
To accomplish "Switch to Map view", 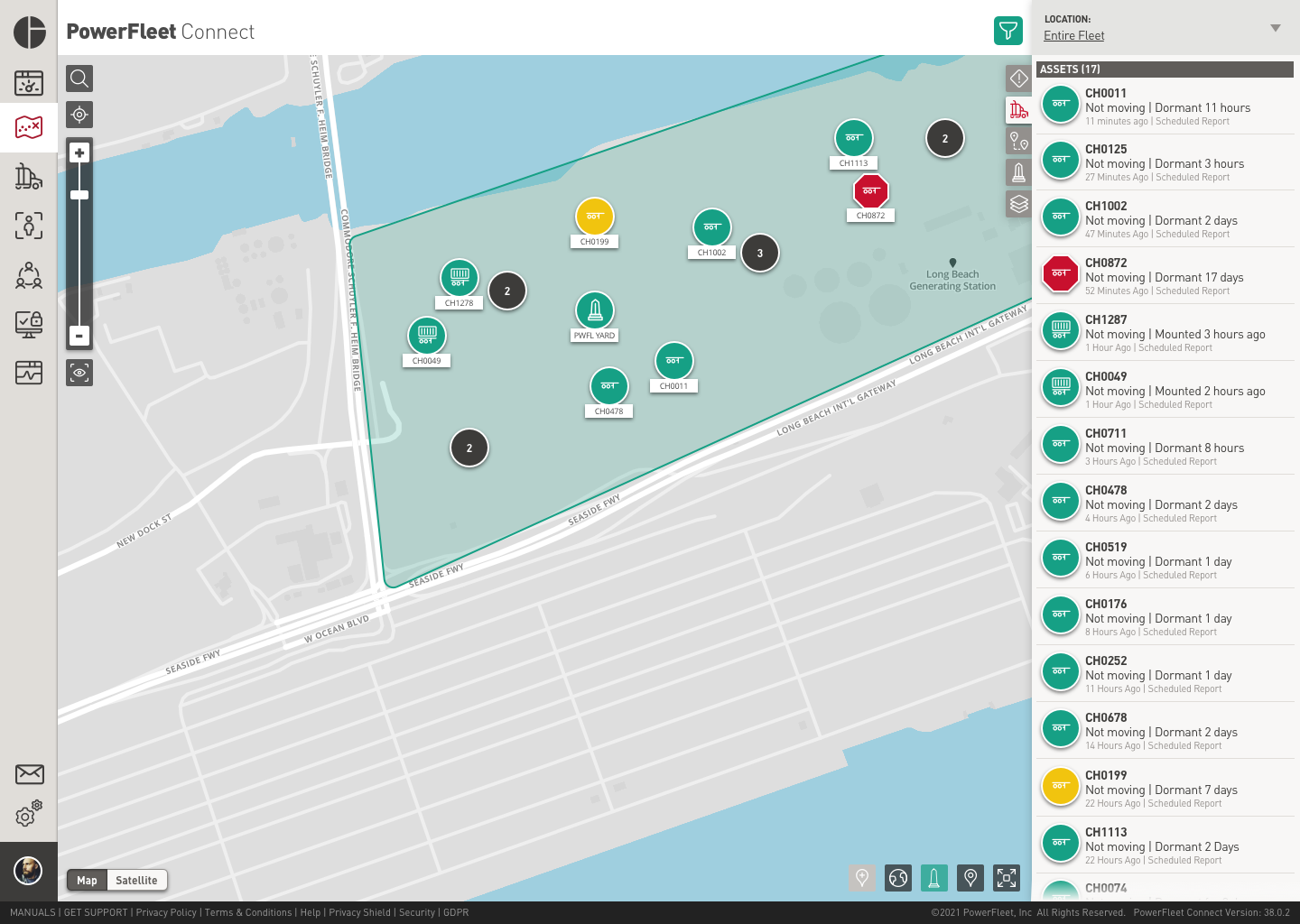I will tap(88, 881).
